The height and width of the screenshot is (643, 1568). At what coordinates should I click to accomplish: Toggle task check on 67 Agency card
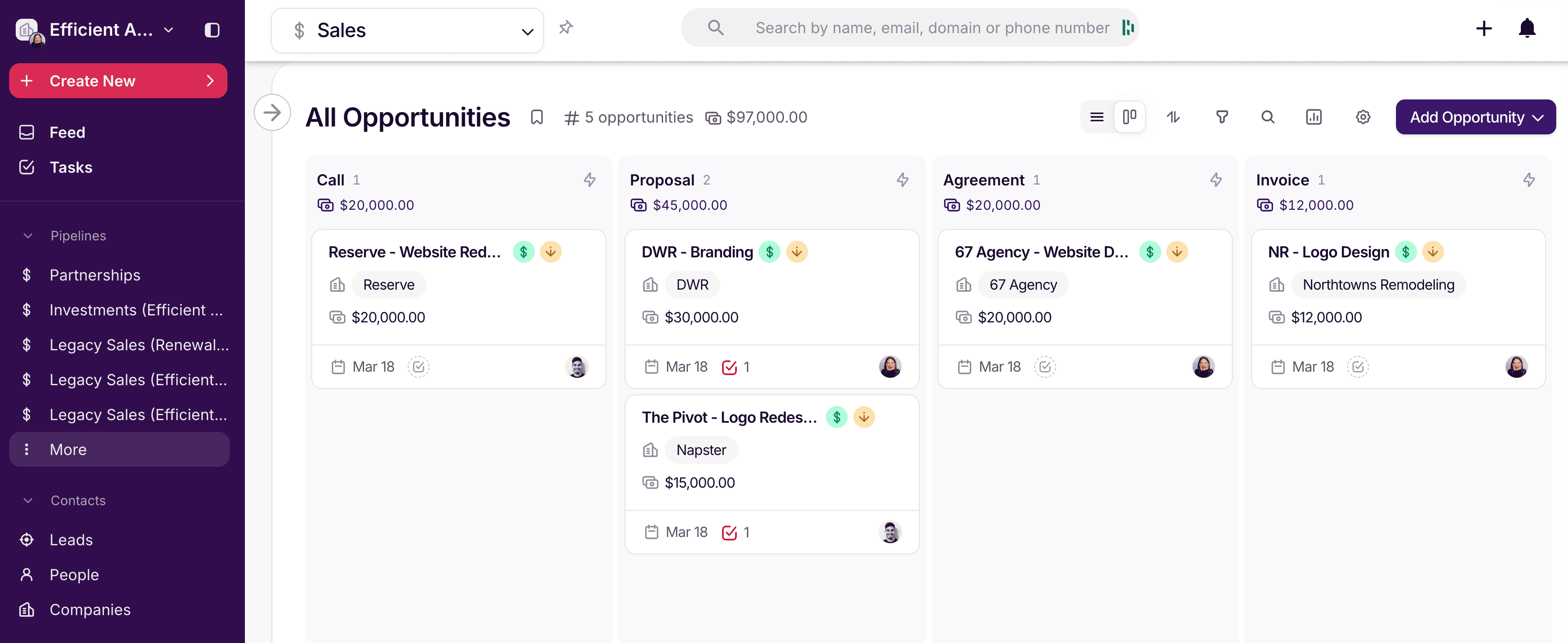(1045, 367)
